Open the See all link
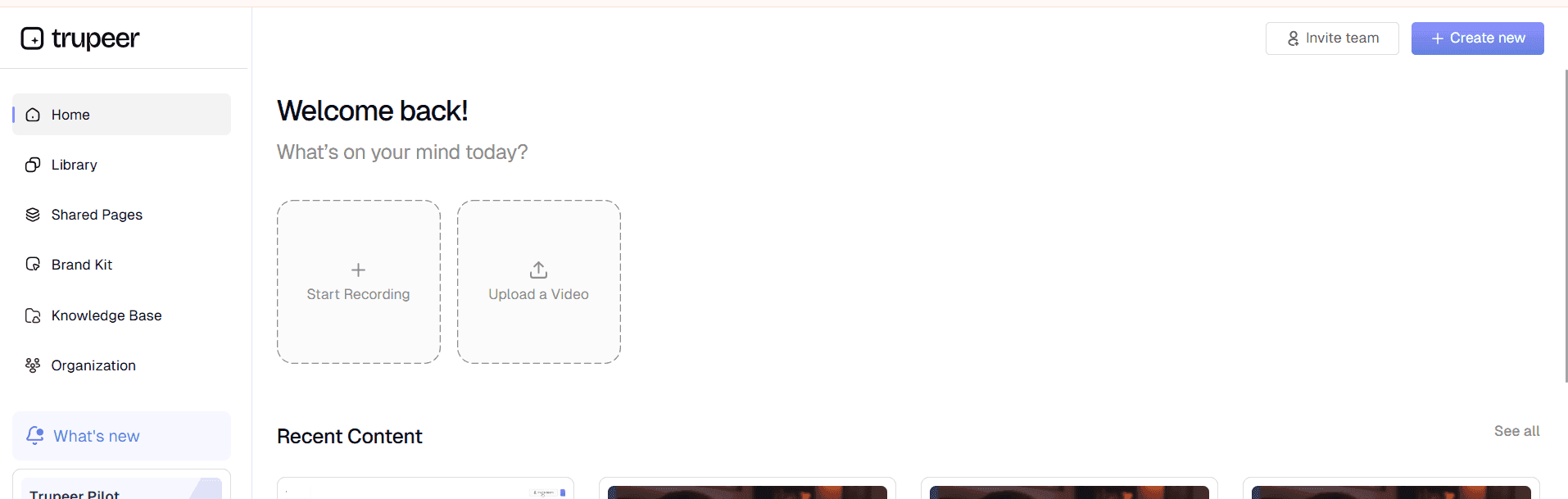 (1516, 431)
